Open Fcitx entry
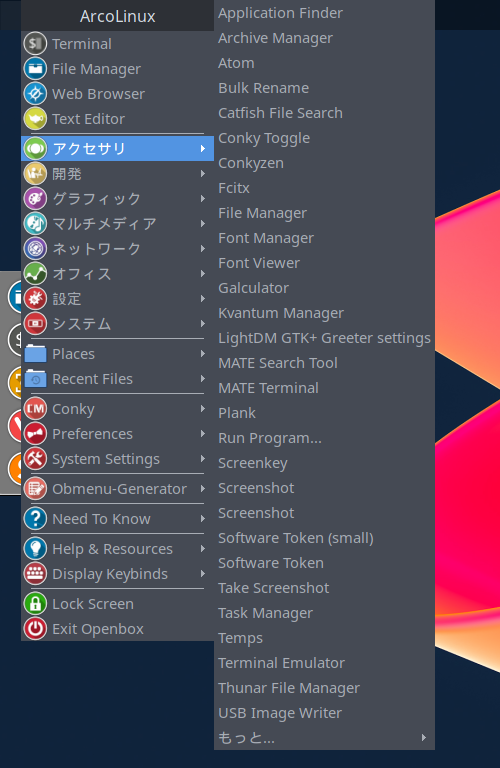Screen dimensions: 500x768 (324, 188)
